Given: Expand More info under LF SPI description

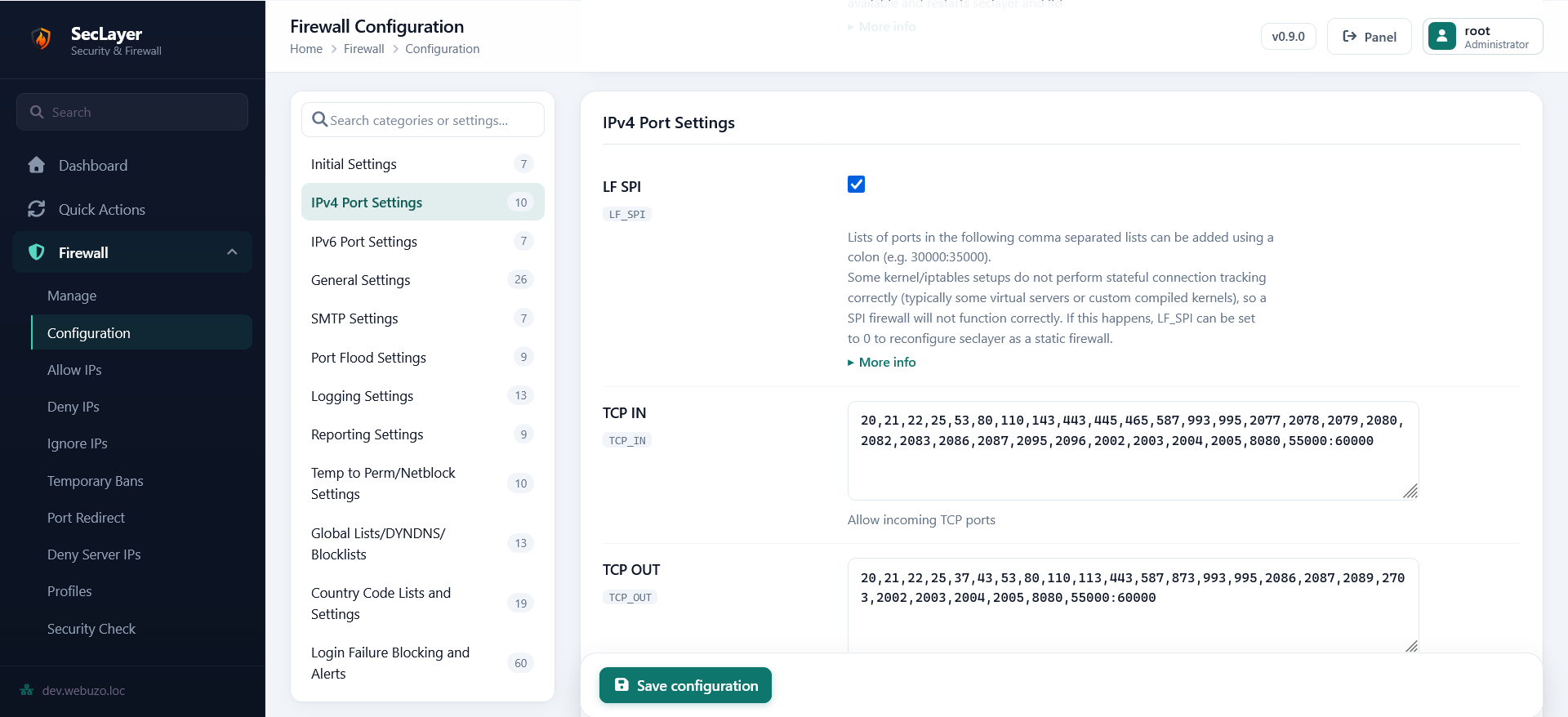Looking at the screenshot, I should pyautogui.click(x=882, y=362).
